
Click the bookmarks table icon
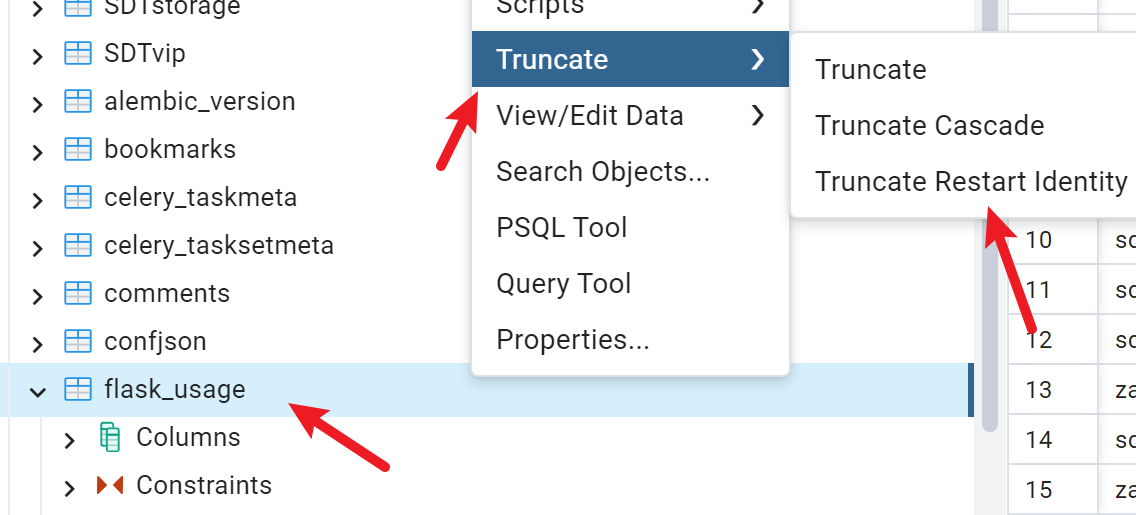[77, 150]
